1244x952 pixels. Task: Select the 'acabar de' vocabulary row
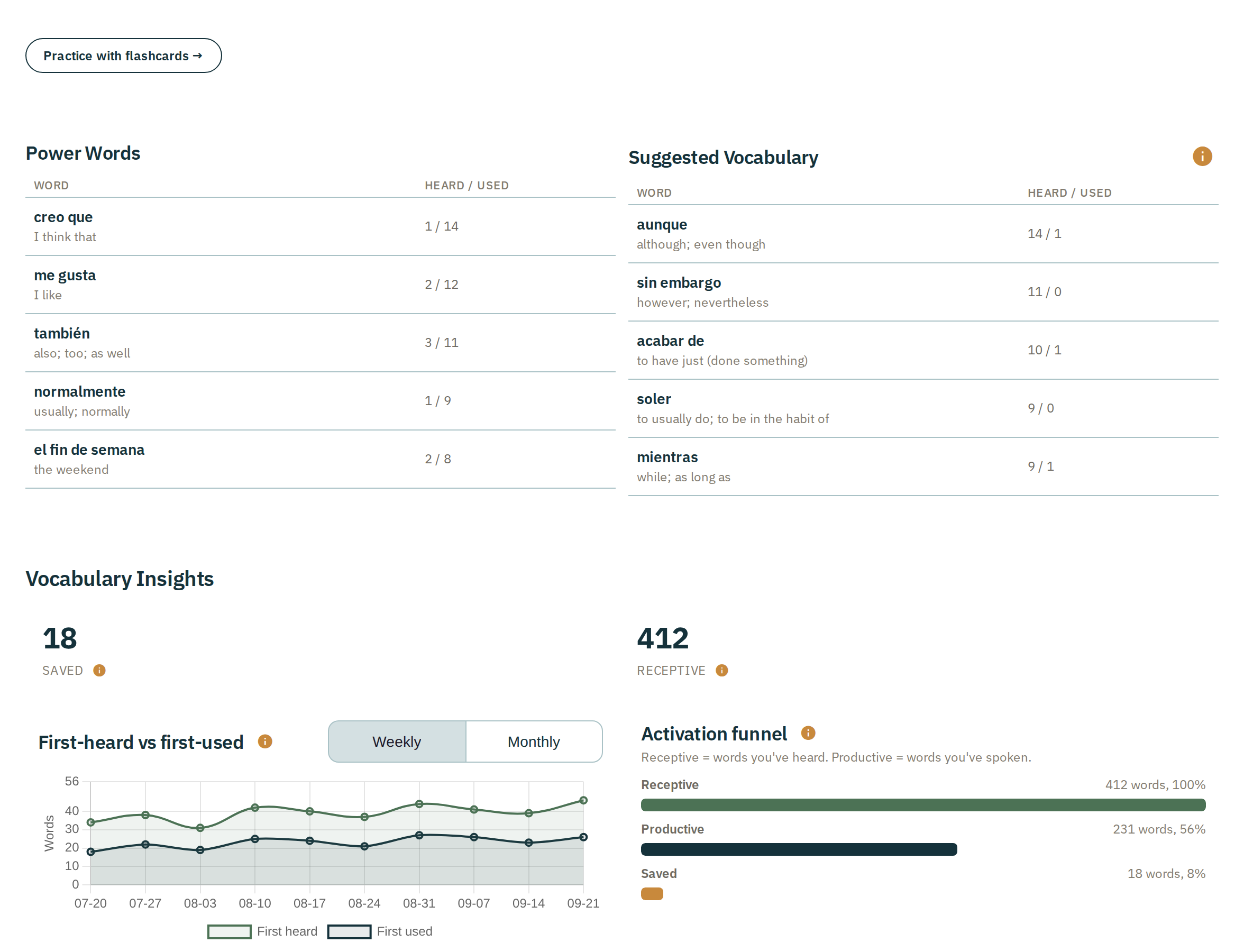click(922, 350)
